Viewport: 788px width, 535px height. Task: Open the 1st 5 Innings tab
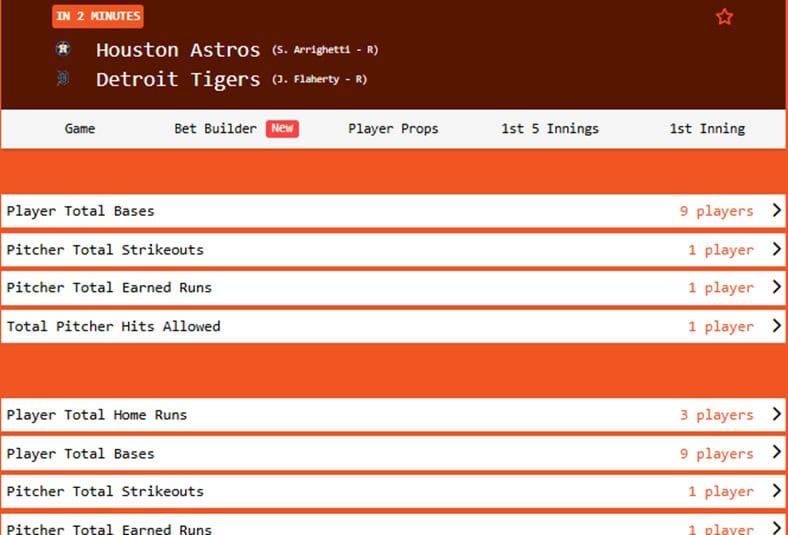pos(550,129)
